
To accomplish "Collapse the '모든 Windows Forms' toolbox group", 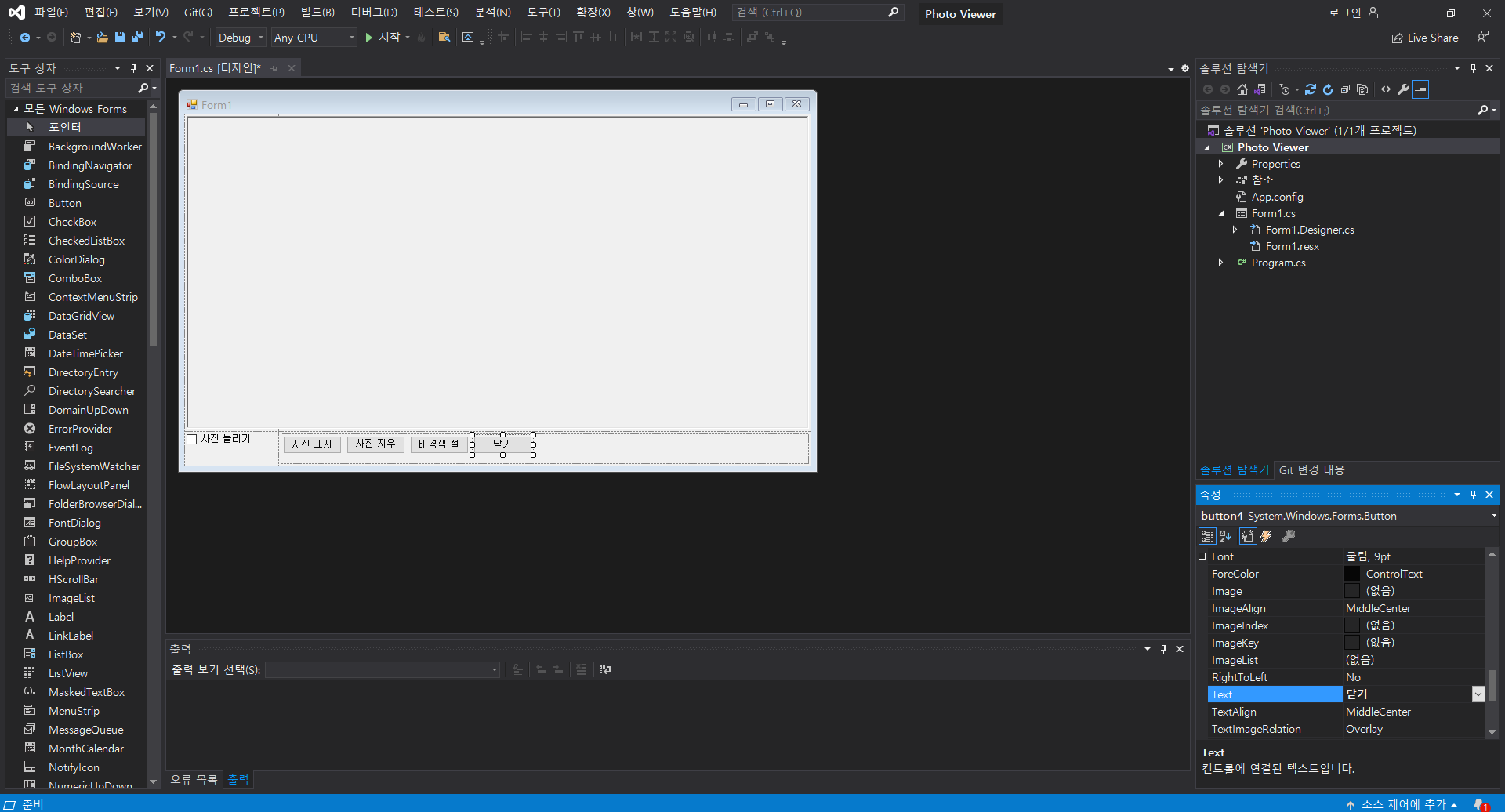I will click(x=16, y=109).
